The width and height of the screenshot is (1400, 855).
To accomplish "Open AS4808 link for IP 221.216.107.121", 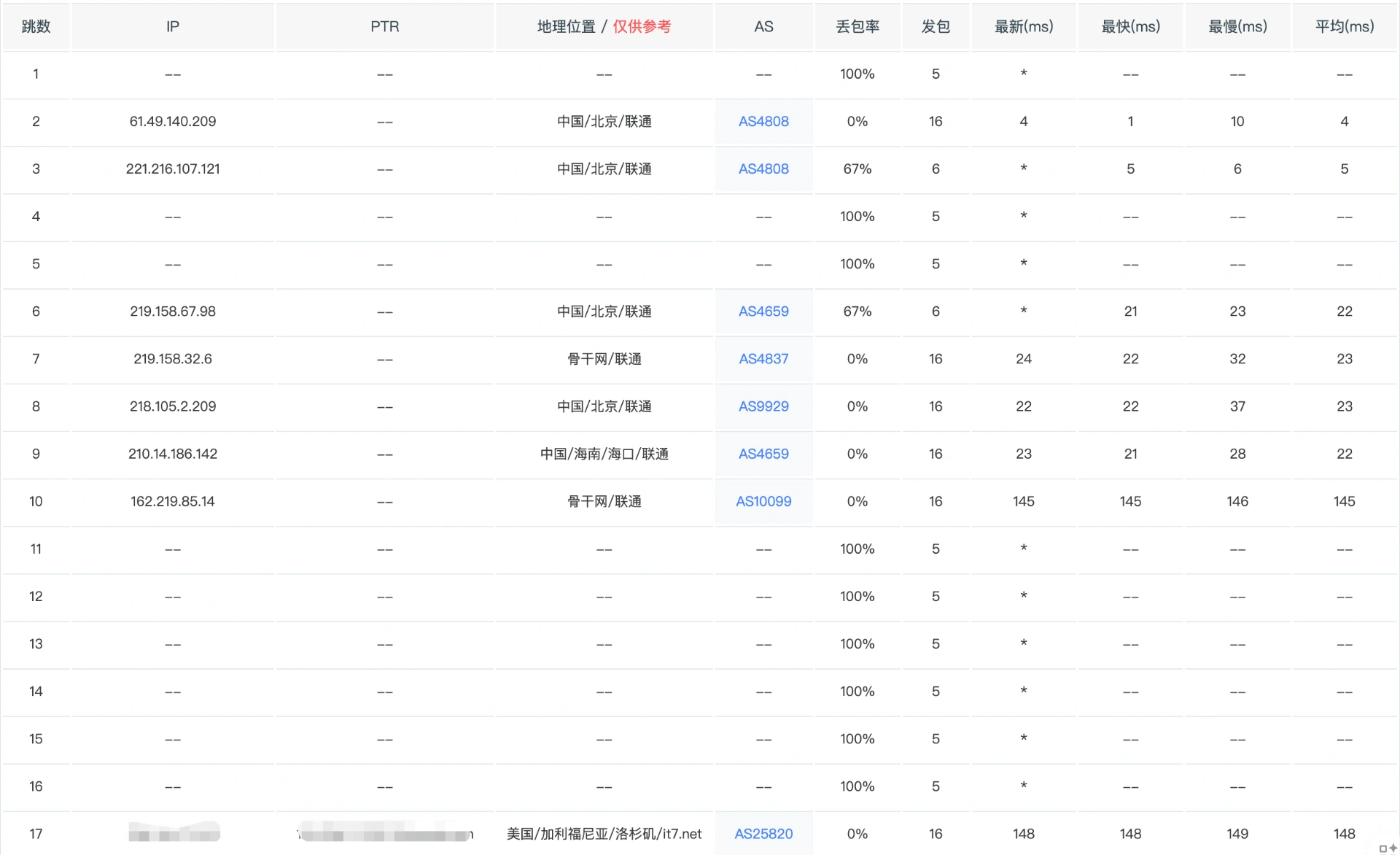I will click(763, 169).
